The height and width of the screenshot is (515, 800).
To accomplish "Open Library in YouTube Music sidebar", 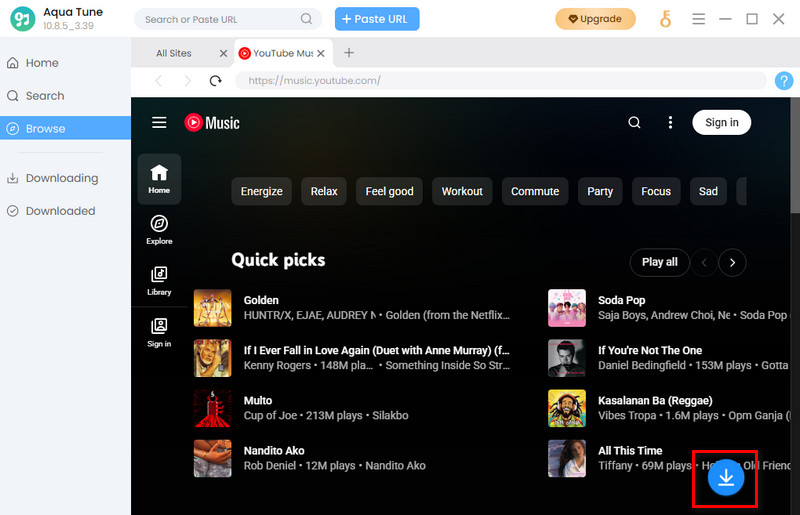I will (159, 281).
